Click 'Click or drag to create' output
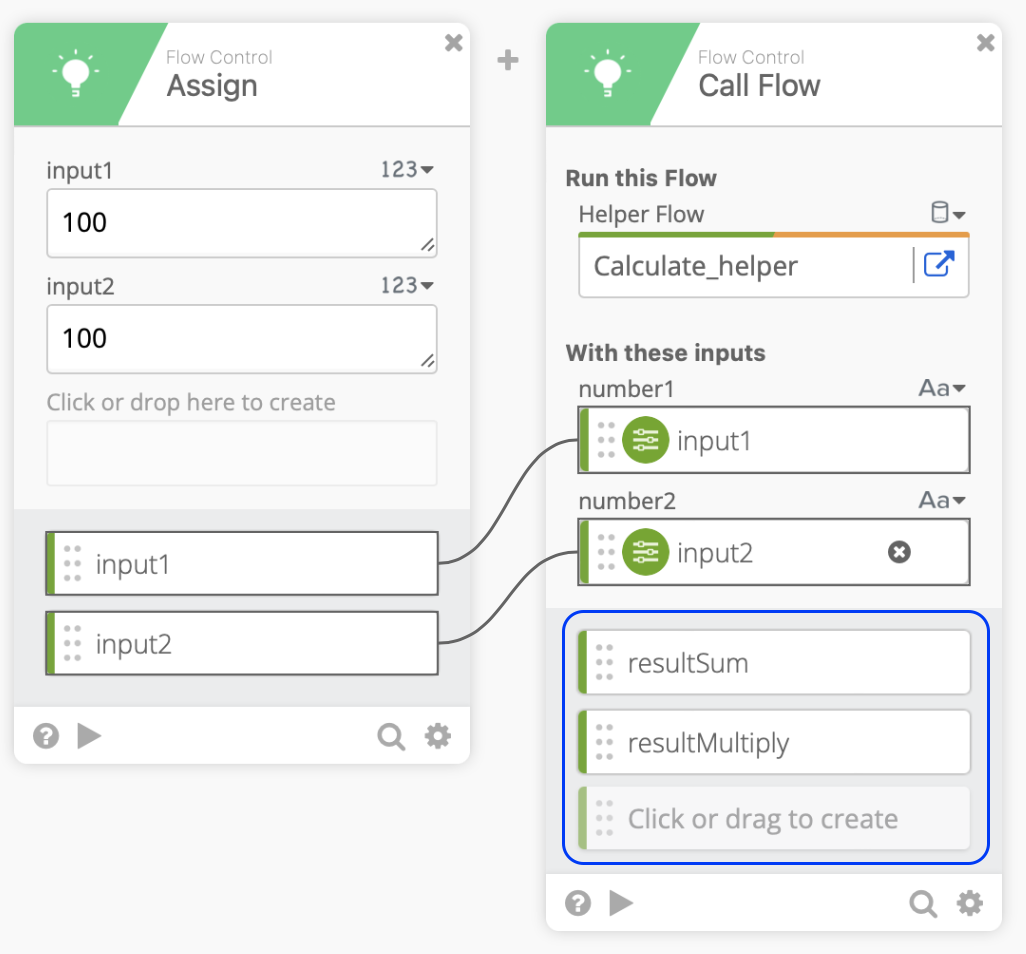Screen dimensions: 1026x954 pos(775,819)
